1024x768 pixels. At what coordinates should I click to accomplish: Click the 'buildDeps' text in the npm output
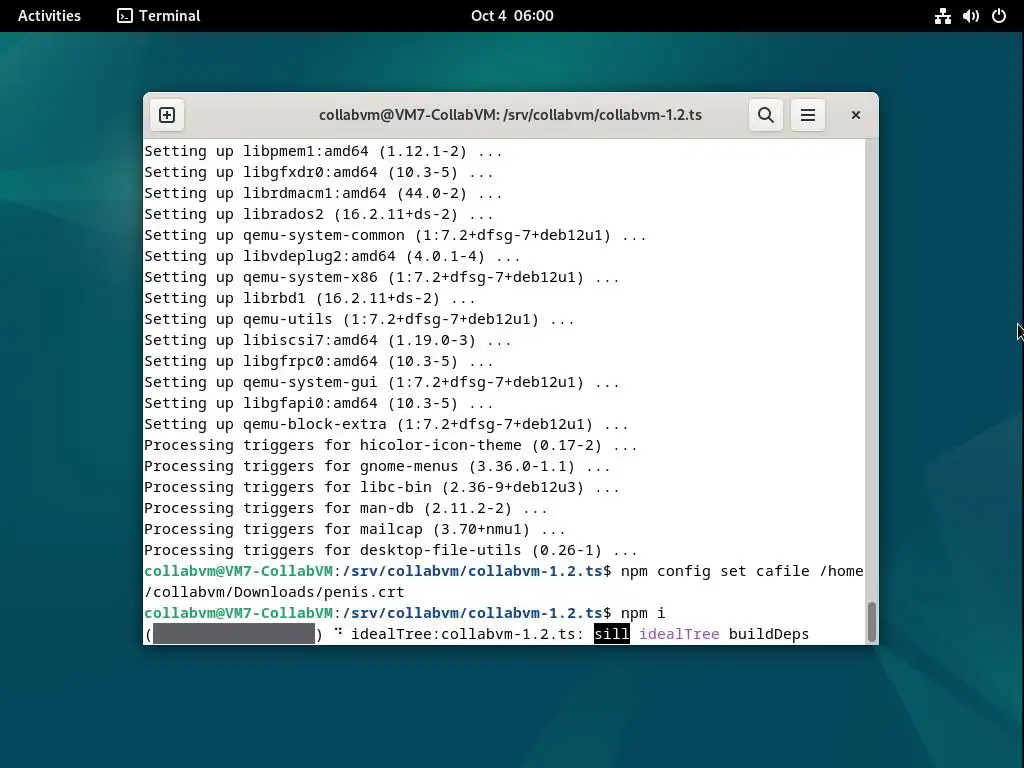769,633
